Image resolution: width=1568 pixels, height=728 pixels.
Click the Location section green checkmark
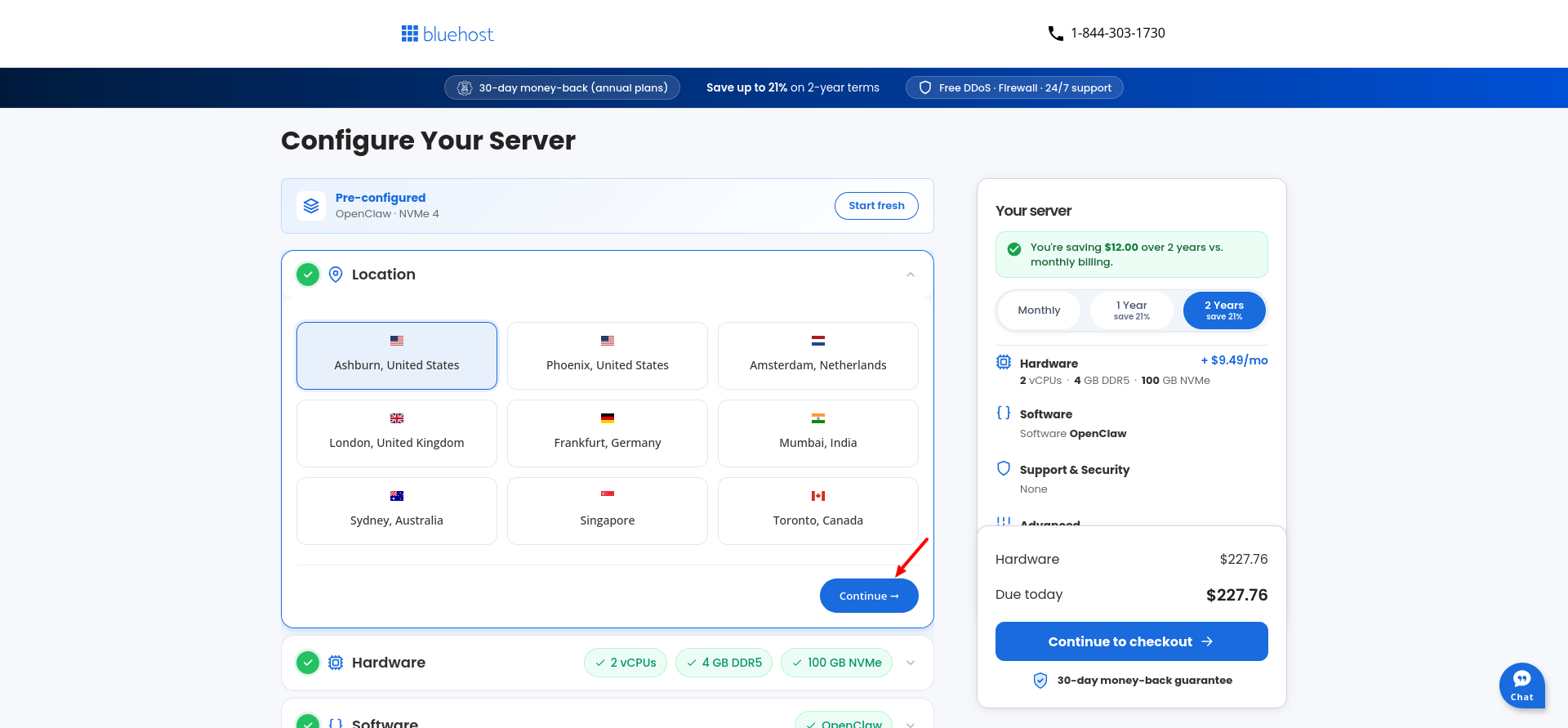(x=308, y=275)
